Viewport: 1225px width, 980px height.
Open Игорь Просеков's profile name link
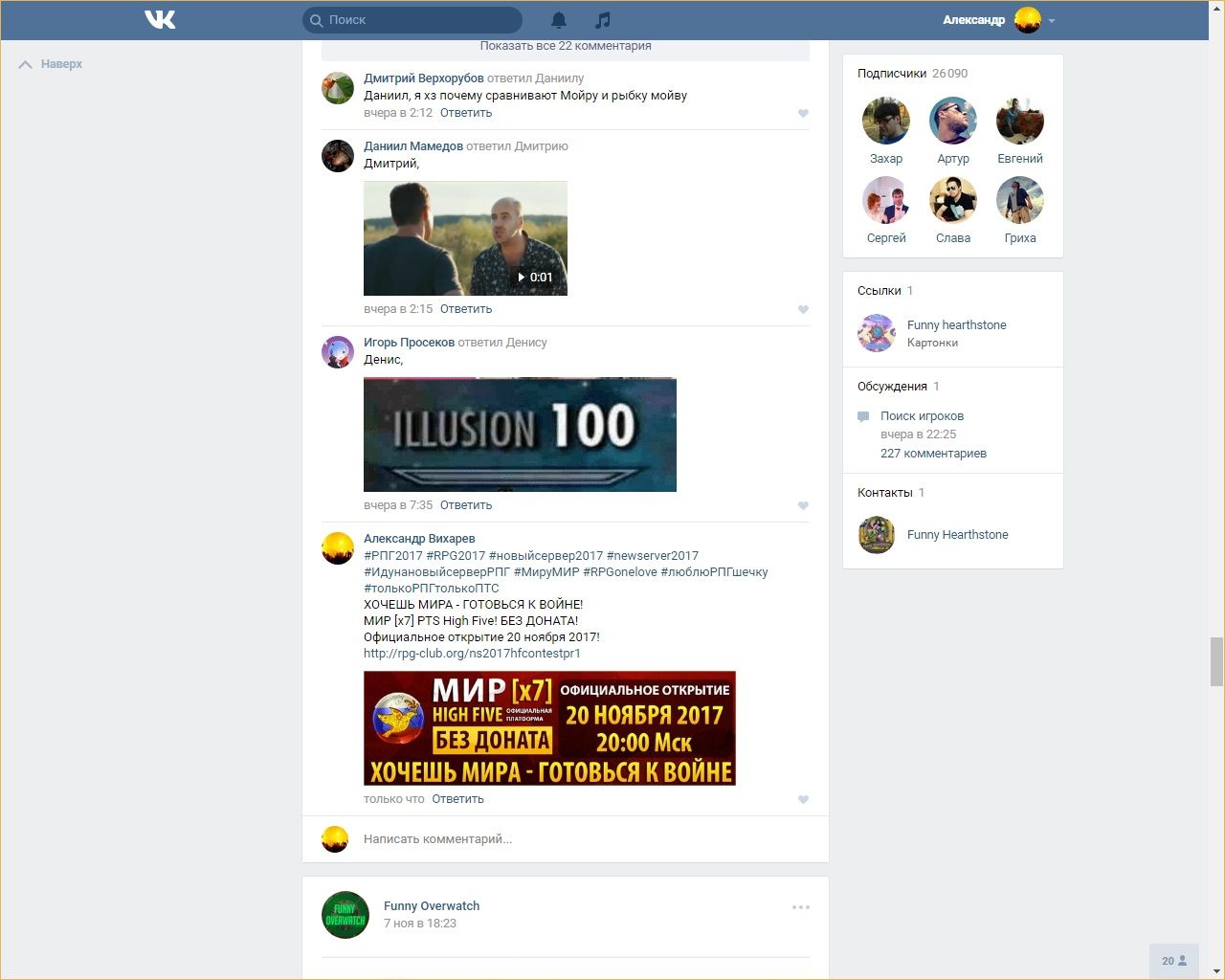(409, 343)
